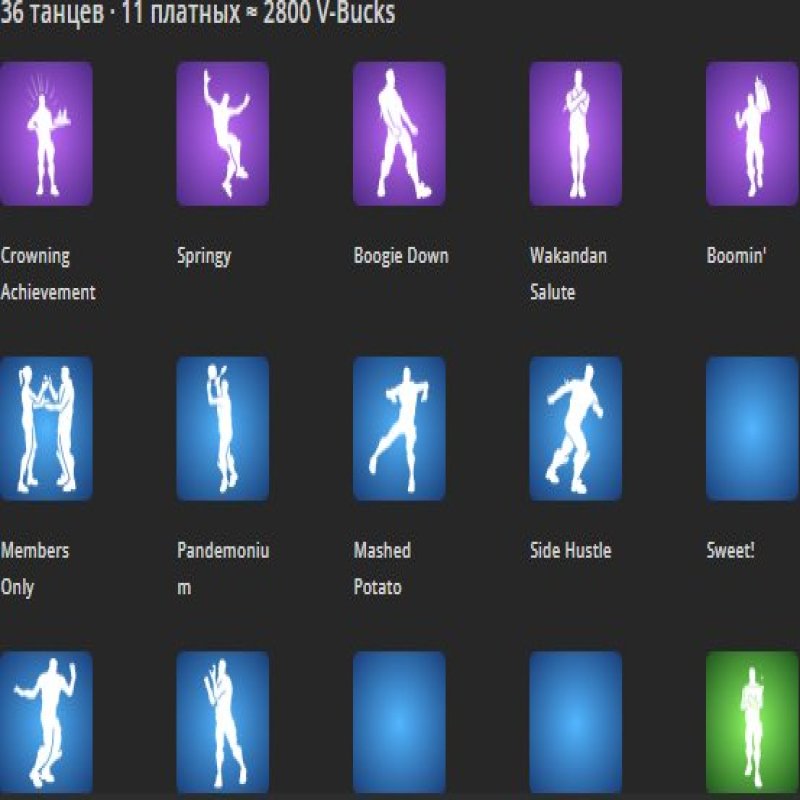Click the "Side Hustle" name text
The height and width of the screenshot is (800, 800).
570,550
